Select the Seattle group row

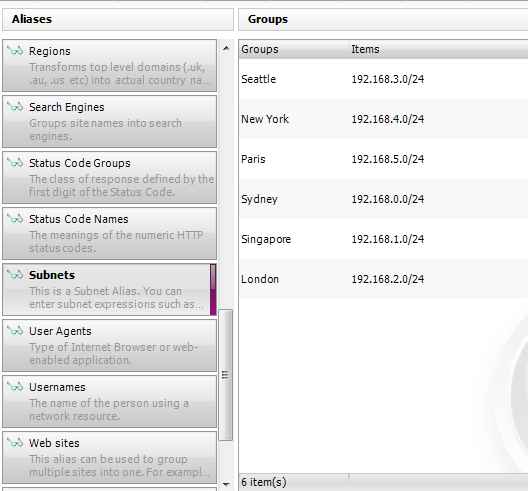tap(384, 79)
